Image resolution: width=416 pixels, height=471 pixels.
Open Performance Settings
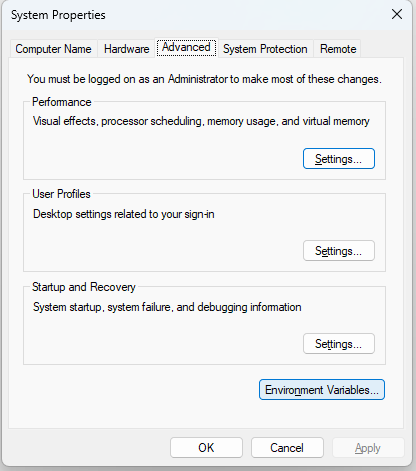click(339, 159)
